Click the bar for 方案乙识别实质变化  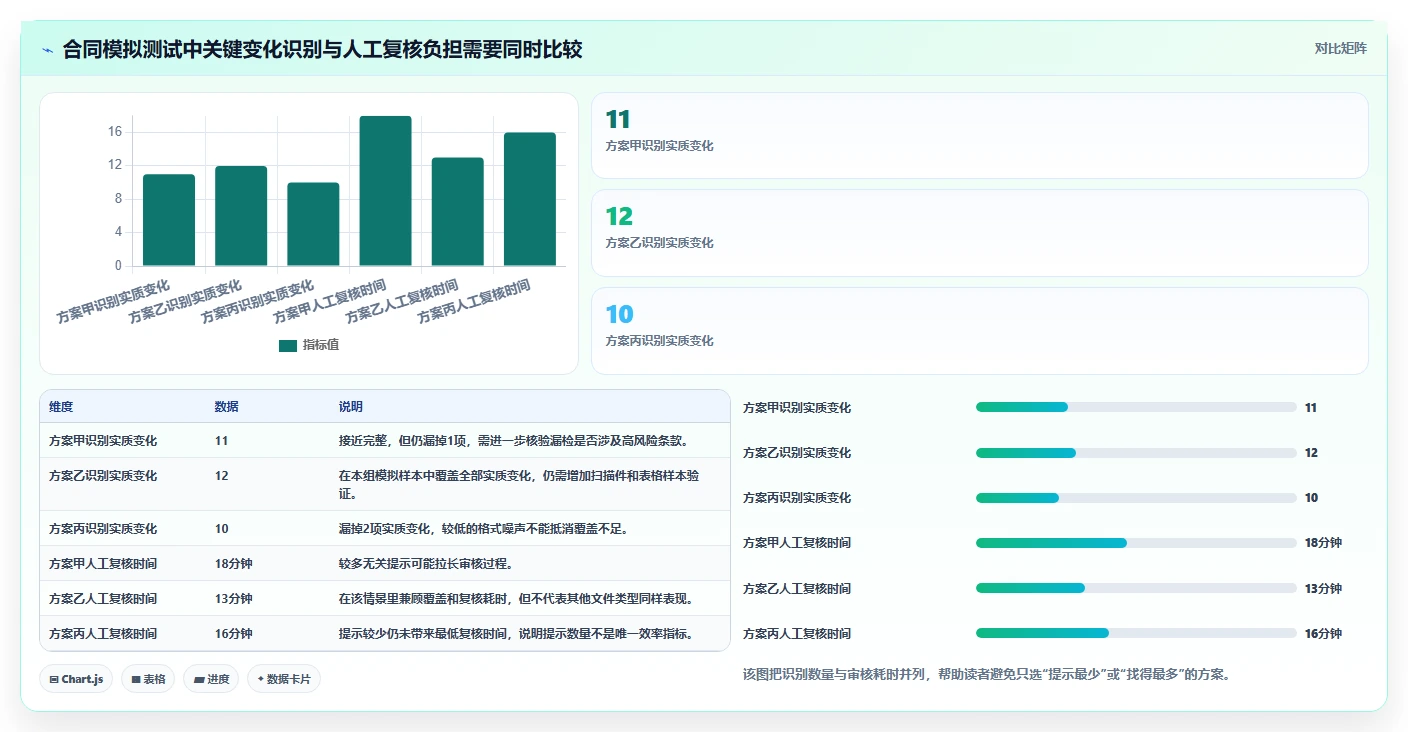click(241, 216)
